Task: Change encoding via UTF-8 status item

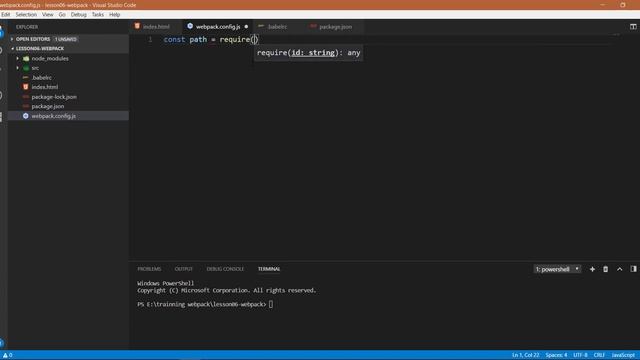Action: [580, 355]
